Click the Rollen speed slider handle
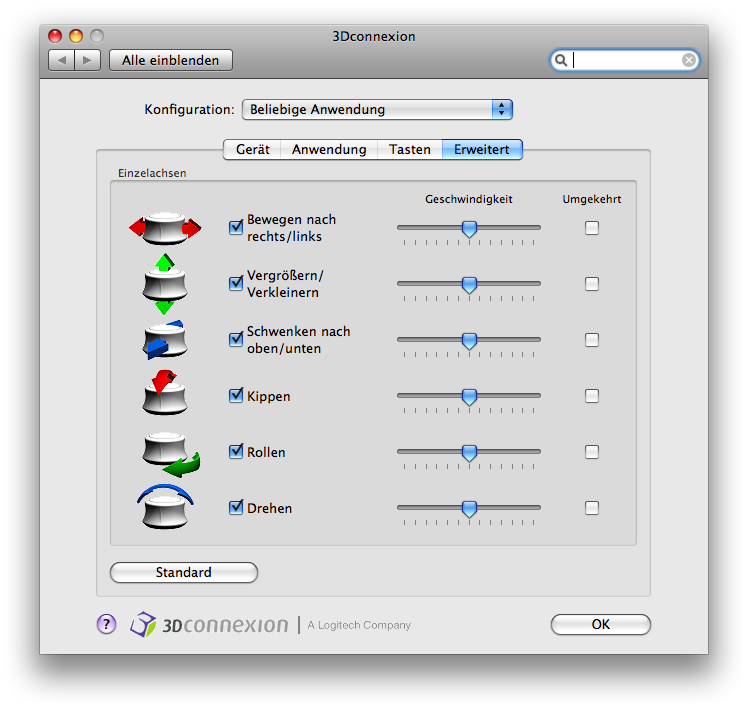 click(x=469, y=453)
